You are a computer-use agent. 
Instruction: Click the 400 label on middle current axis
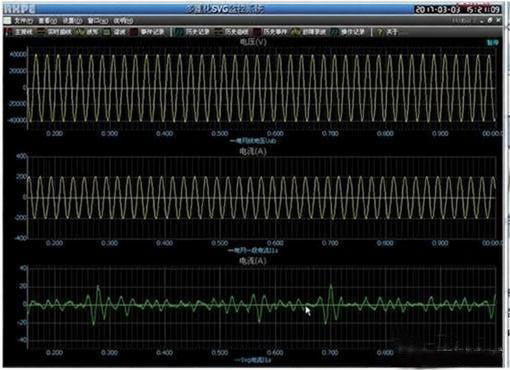(x=21, y=157)
